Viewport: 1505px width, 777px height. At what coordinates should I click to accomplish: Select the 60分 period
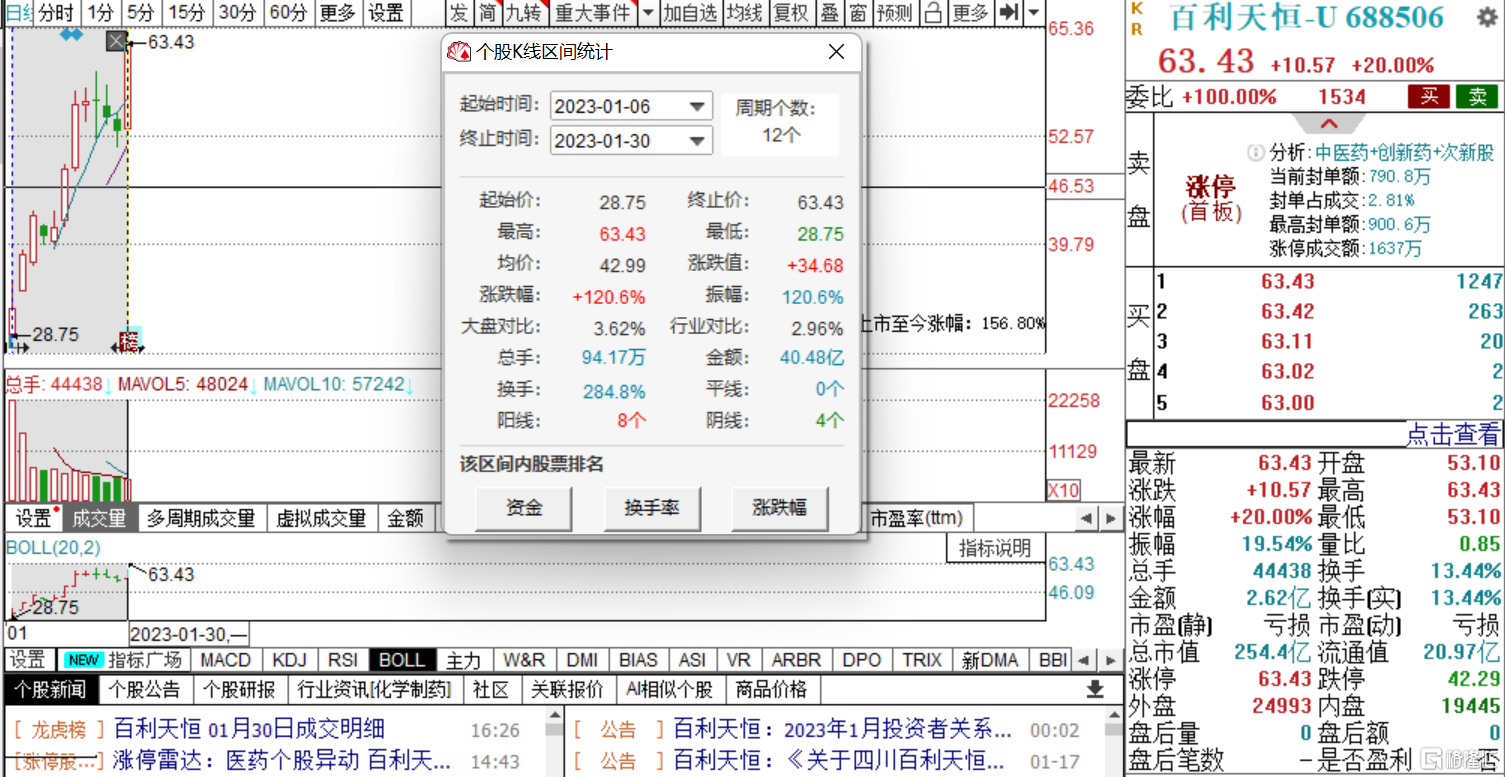[x=288, y=13]
